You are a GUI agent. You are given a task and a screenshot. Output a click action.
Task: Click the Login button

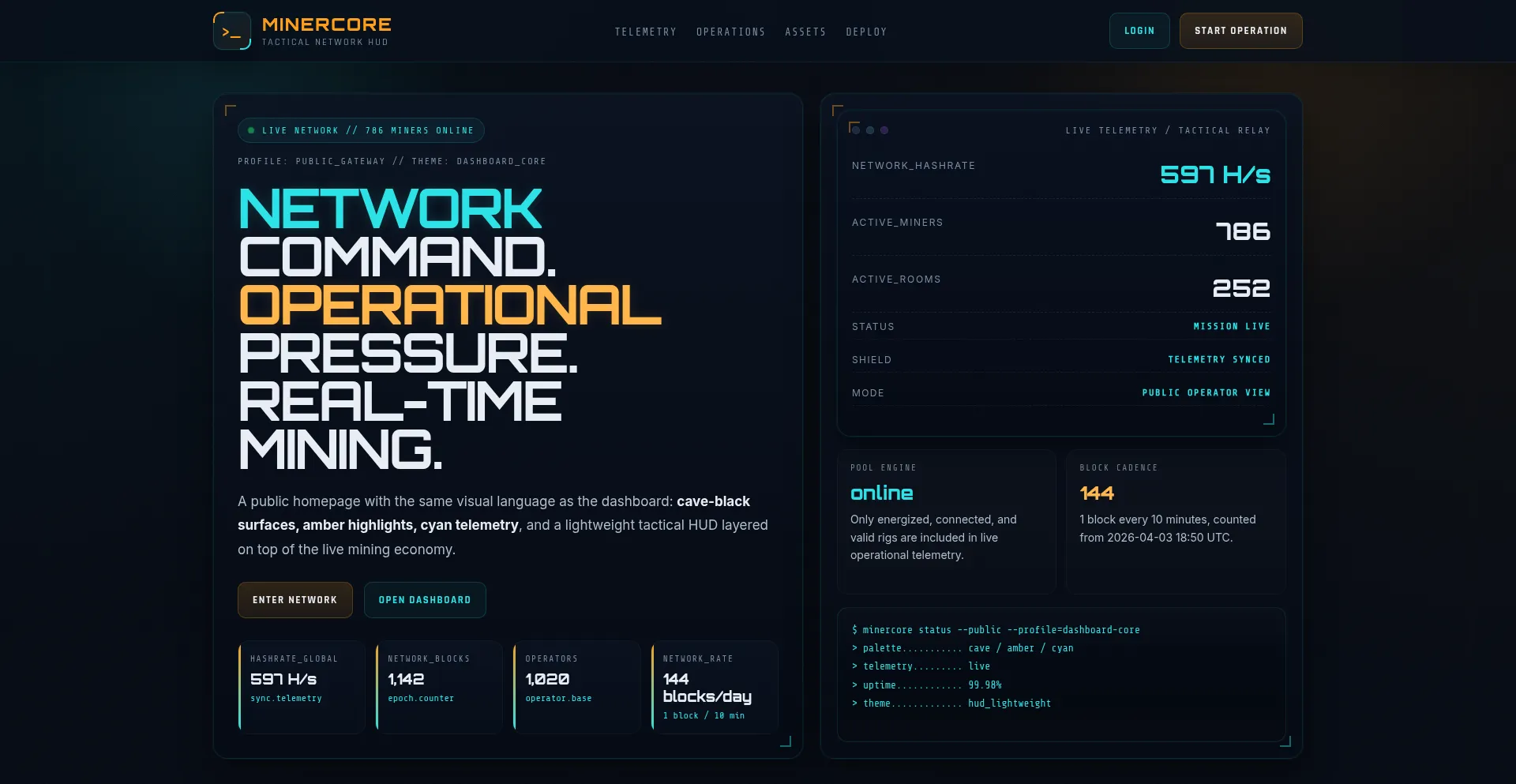[x=1139, y=31]
